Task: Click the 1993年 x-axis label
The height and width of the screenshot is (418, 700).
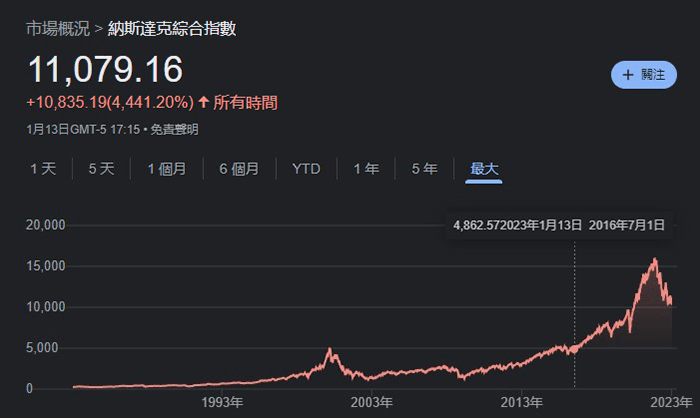Action: coord(222,402)
